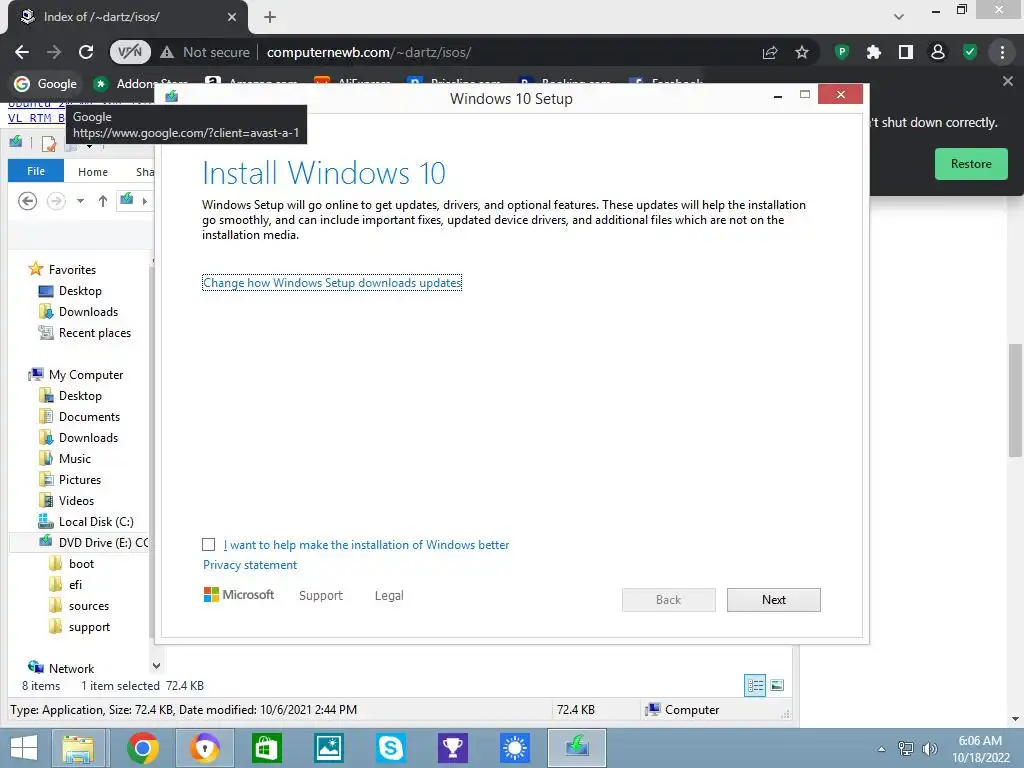This screenshot has height=768, width=1024.
Task: Check I want to help make installation better
Action: [208, 545]
